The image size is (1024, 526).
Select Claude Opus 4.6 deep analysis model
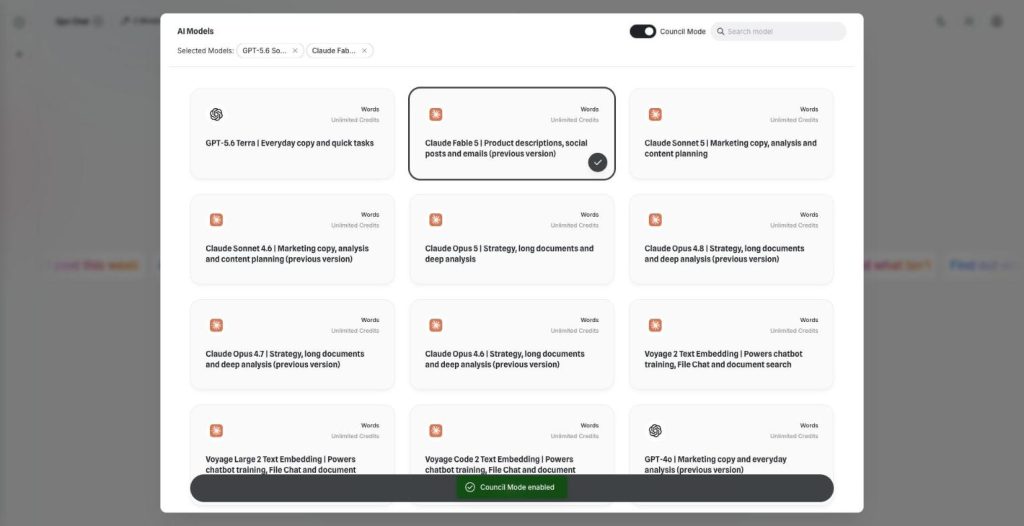coord(512,344)
